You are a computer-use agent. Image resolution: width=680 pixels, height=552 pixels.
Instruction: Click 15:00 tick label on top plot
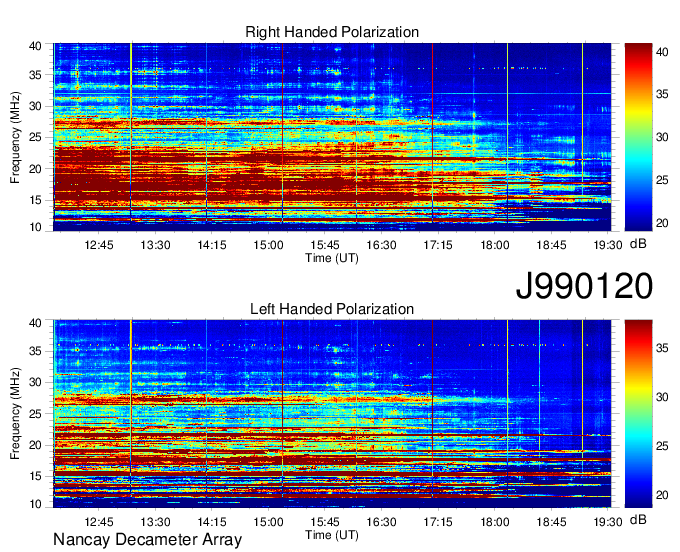268,245
